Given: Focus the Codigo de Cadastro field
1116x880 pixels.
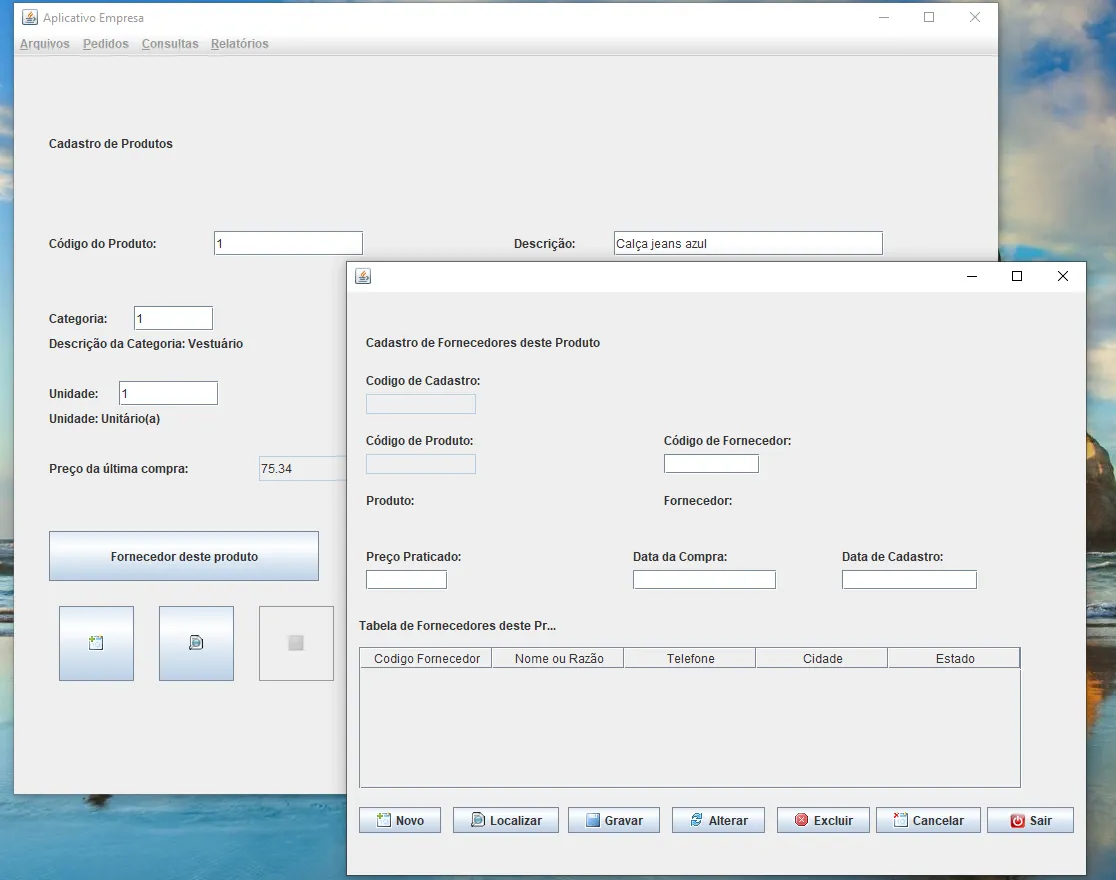Looking at the screenshot, I should pyautogui.click(x=421, y=404).
